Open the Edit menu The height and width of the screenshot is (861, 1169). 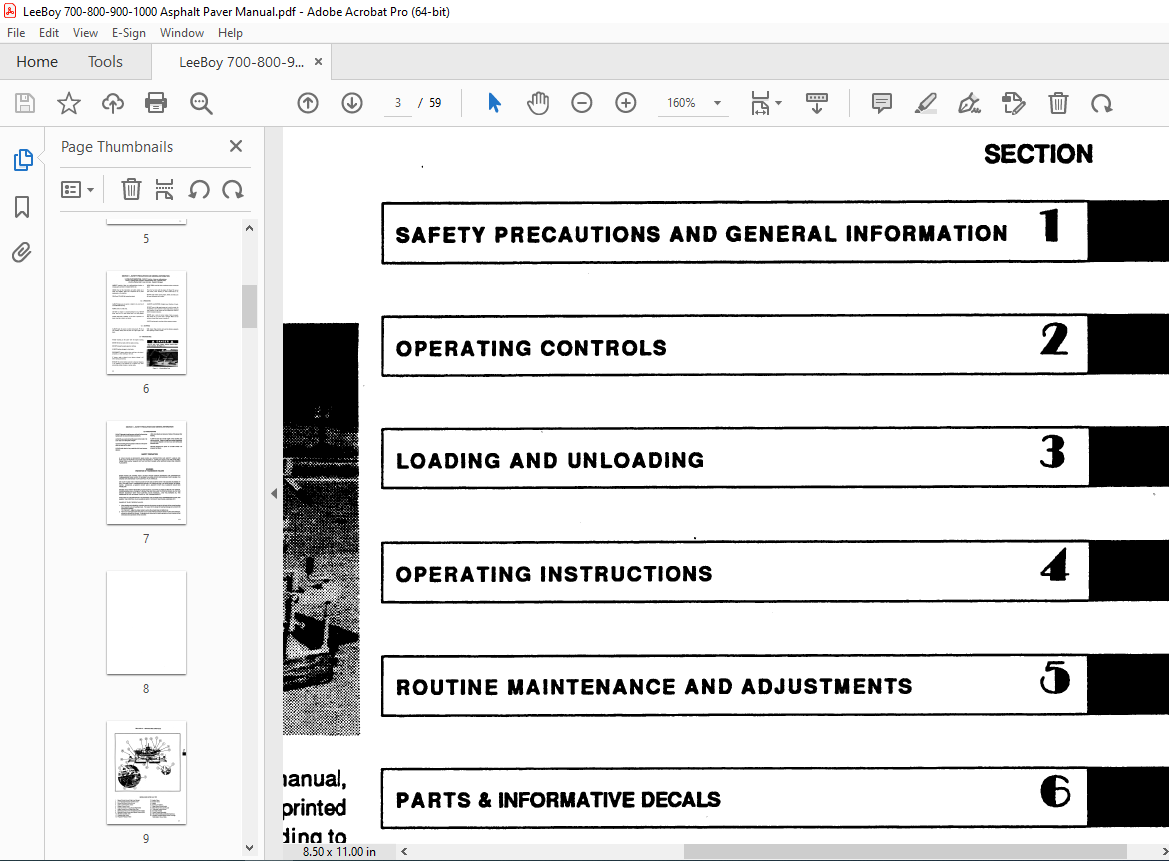point(48,33)
